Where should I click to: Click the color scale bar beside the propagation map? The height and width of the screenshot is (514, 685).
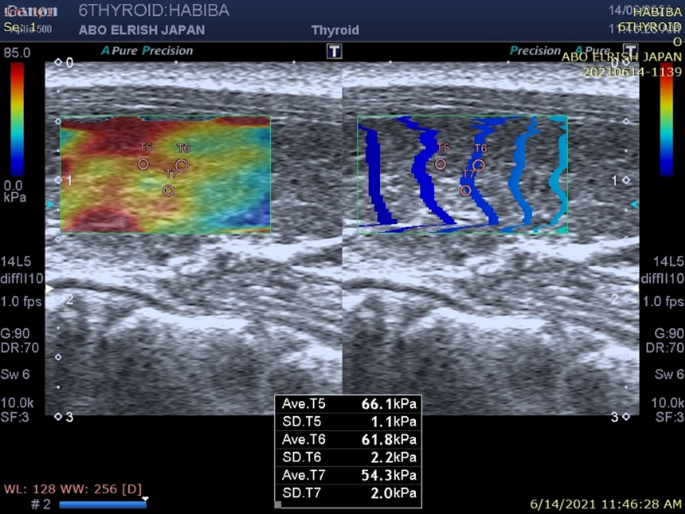click(x=667, y=119)
